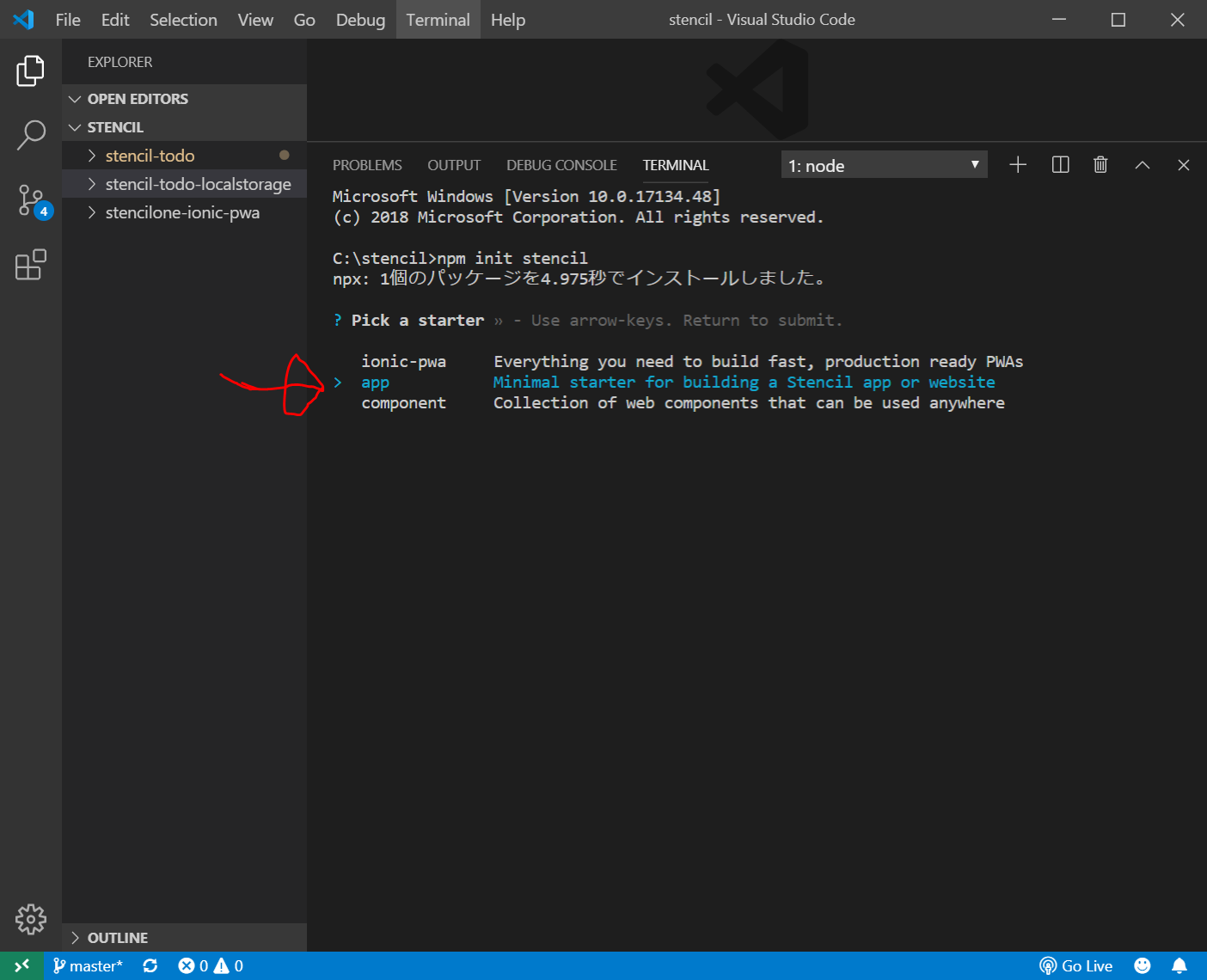Expand the OUTLINE section
The width and height of the screenshot is (1207, 980).
click(x=117, y=938)
